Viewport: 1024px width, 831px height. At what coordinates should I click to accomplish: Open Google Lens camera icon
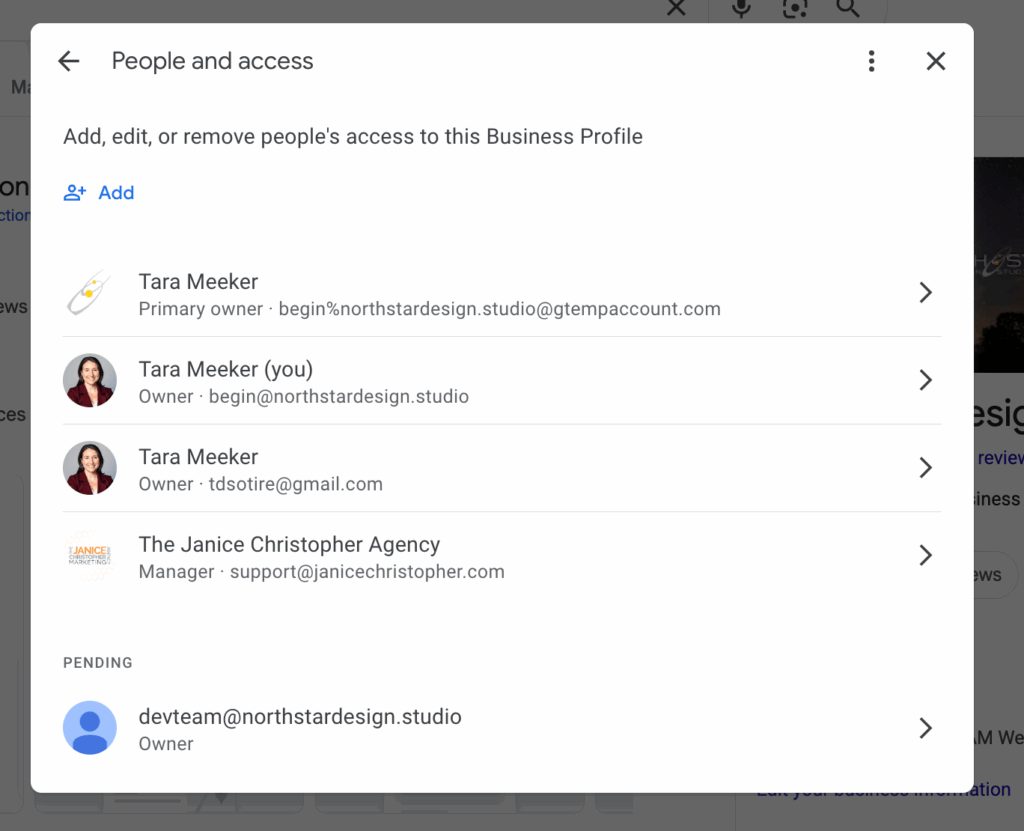click(x=795, y=9)
